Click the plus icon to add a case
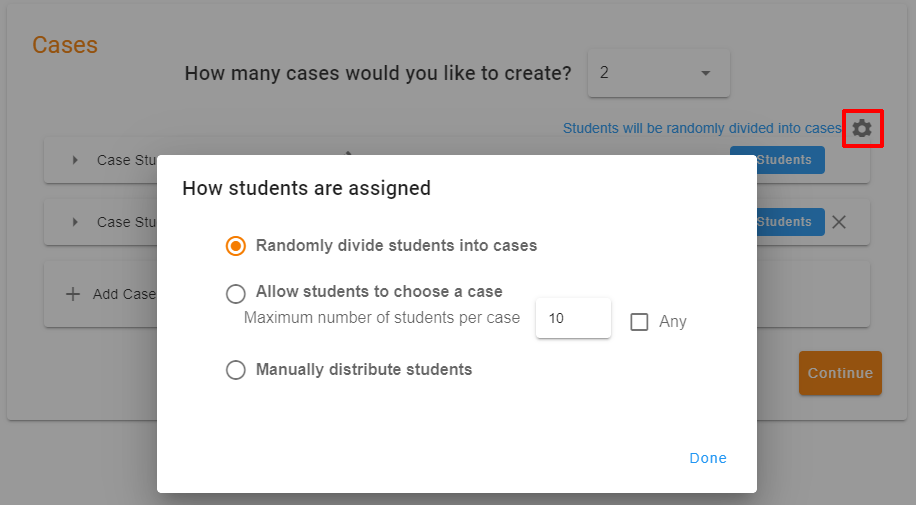This screenshot has height=505, width=916. click(x=73, y=294)
